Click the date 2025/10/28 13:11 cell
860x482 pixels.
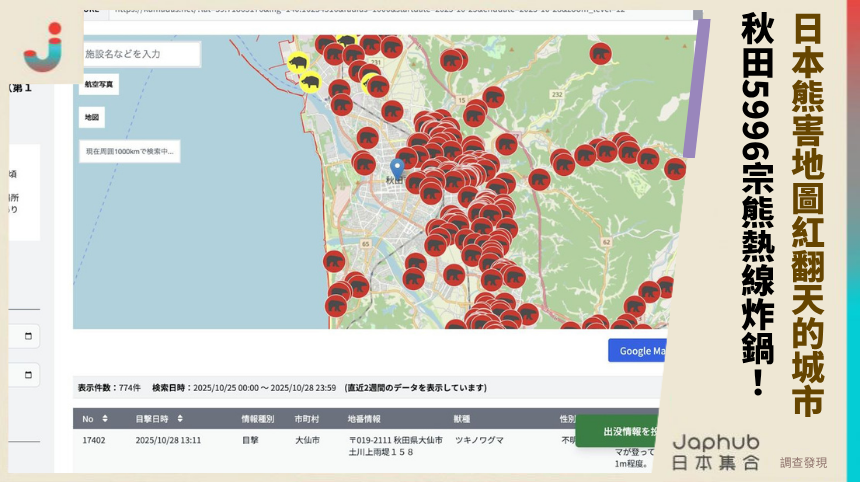point(168,440)
